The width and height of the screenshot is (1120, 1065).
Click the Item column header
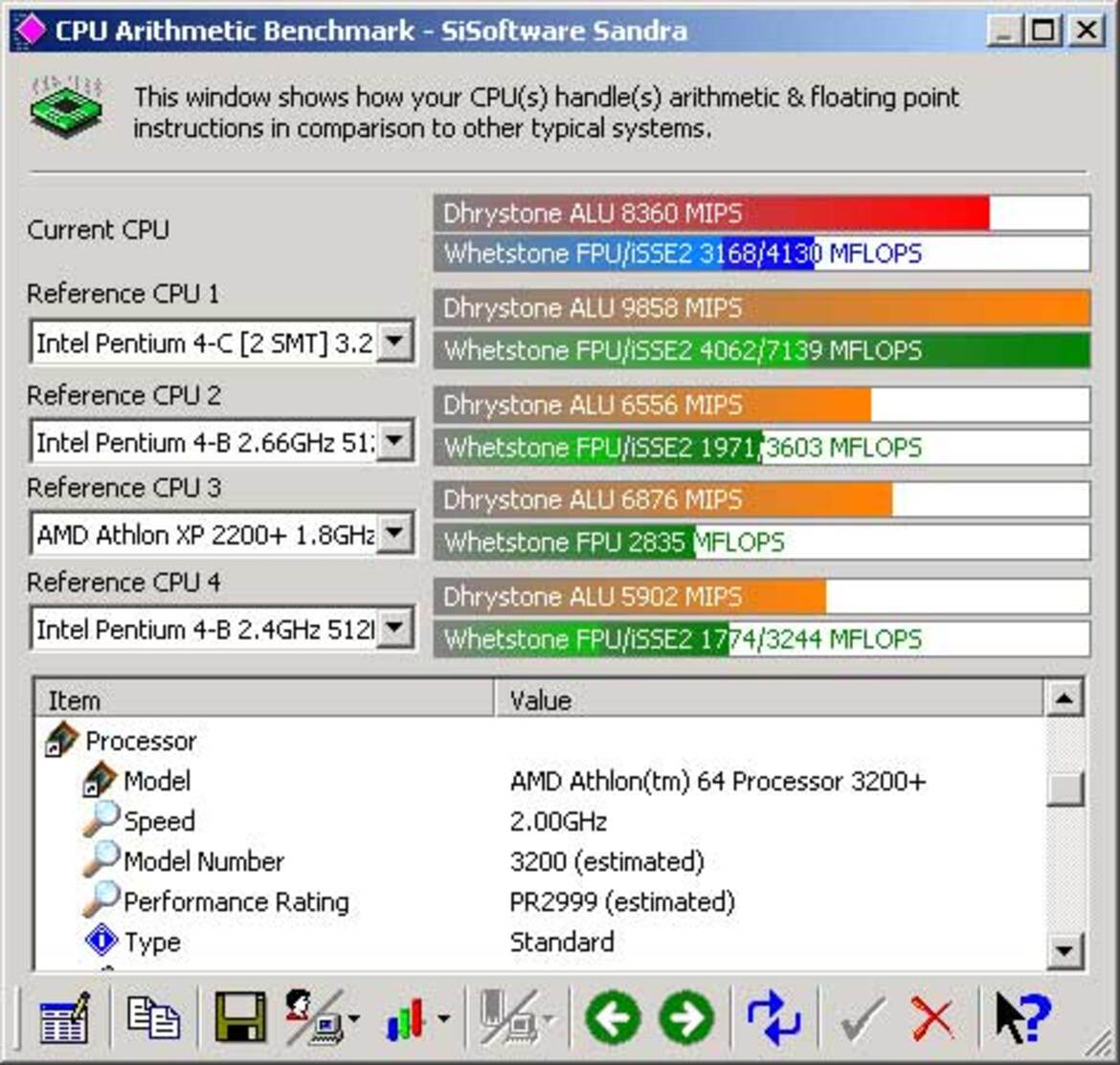click(x=264, y=699)
